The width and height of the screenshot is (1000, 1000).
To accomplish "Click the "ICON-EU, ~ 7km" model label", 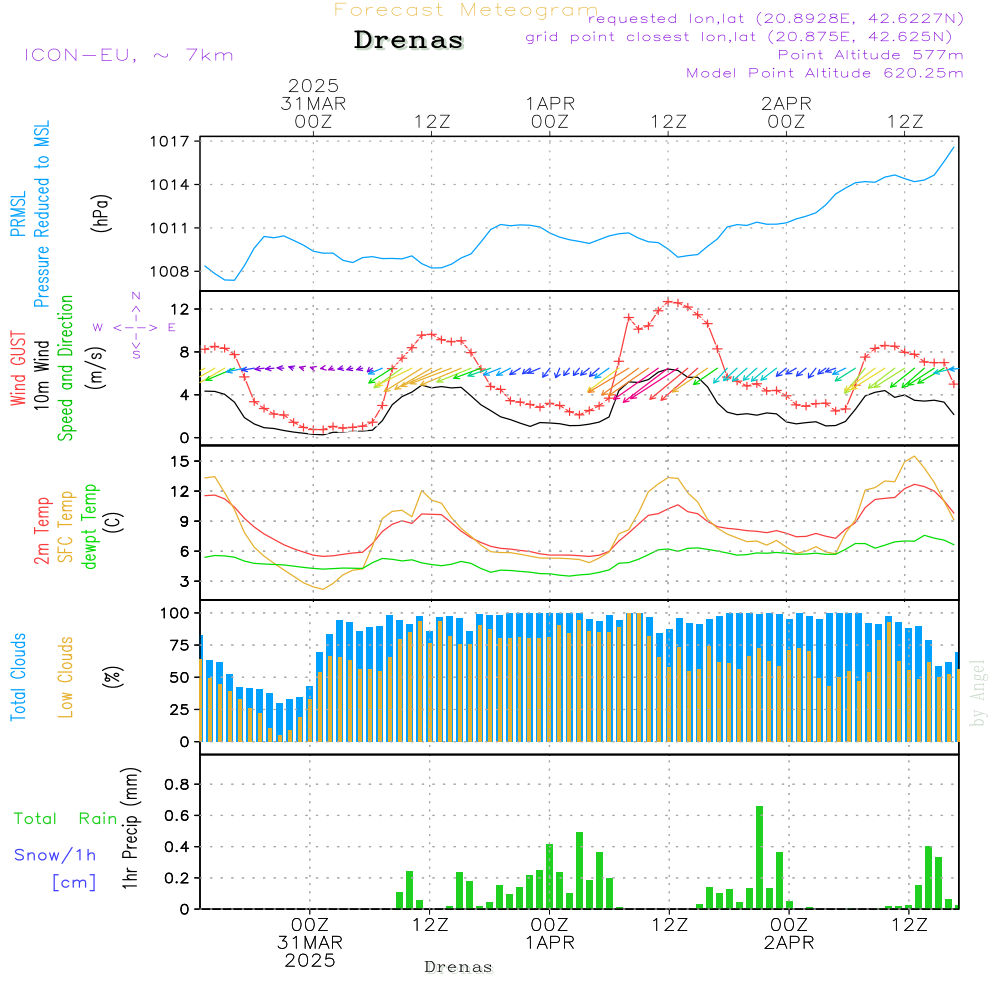I will [129, 55].
